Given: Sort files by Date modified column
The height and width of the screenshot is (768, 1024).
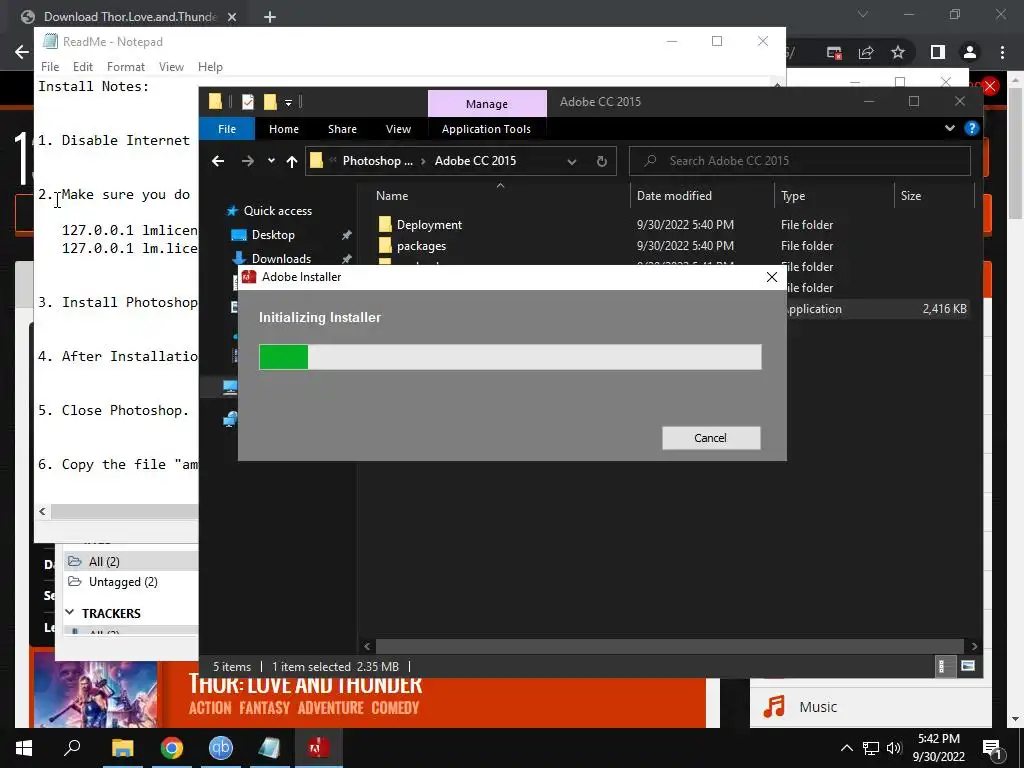Looking at the screenshot, I should [674, 195].
